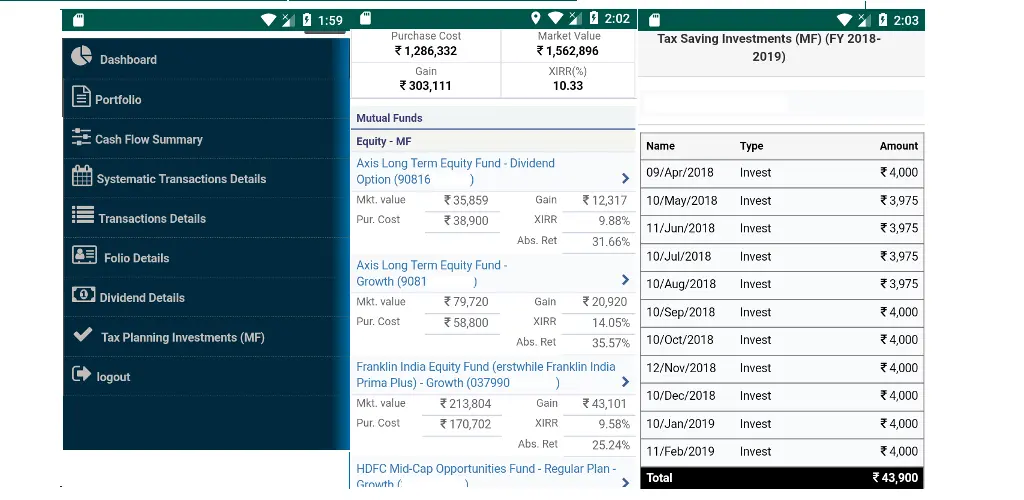Image resolution: width=1024 pixels, height=500 pixels.
Task: Choose logout in the side menu
Action: pos(206,376)
